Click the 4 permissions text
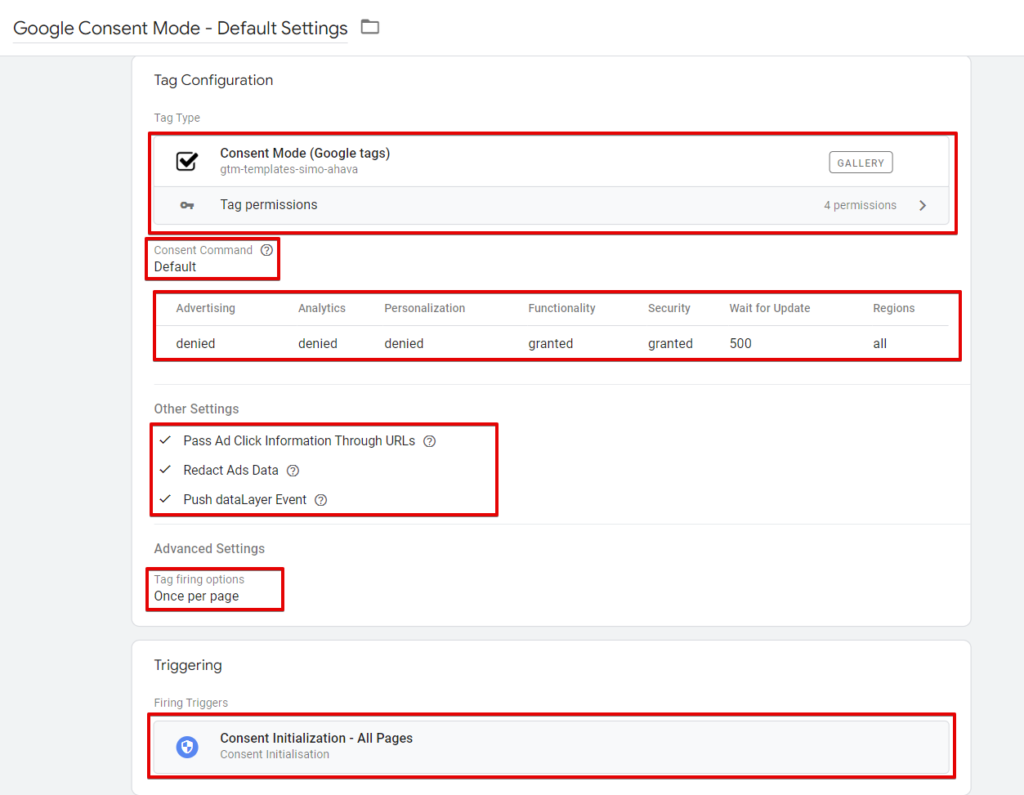1024x795 pixels. click(859, 205)
